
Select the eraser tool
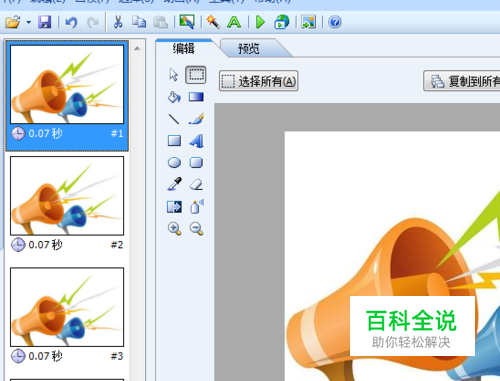pos(196,185)
